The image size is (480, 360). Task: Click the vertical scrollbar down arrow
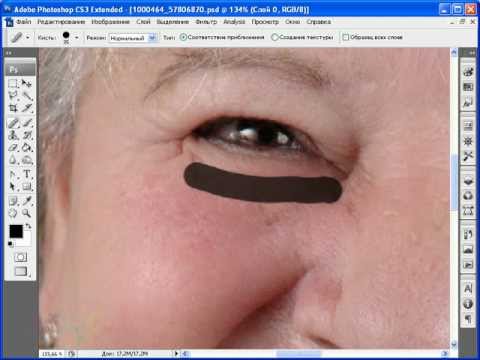click(x=454, y=344)
